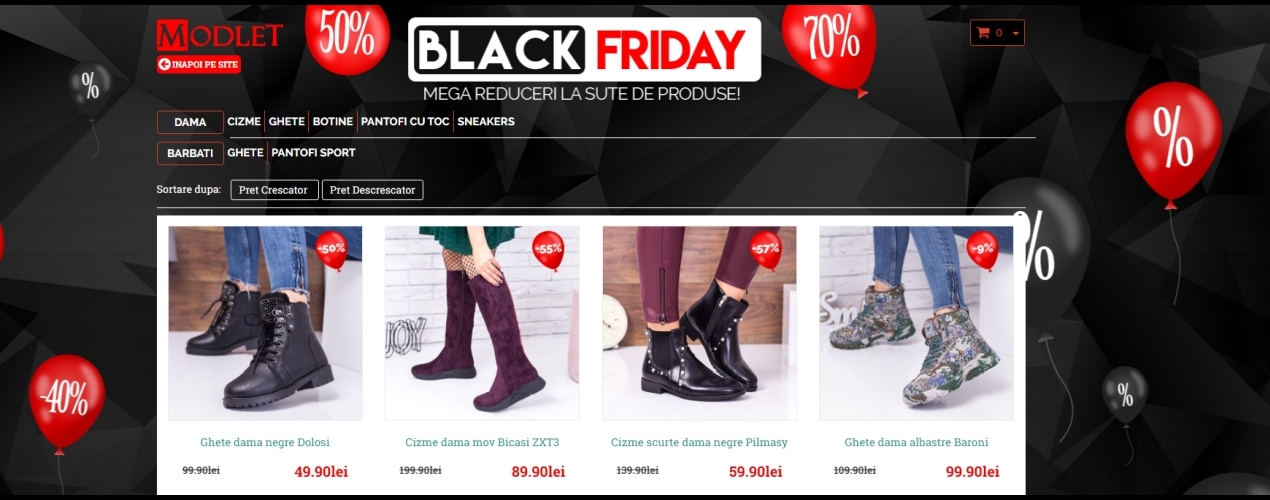The height and width of the screenshot is (500, 1270).
Task: Click the -55% discount balloon badge
Action: 548,249
